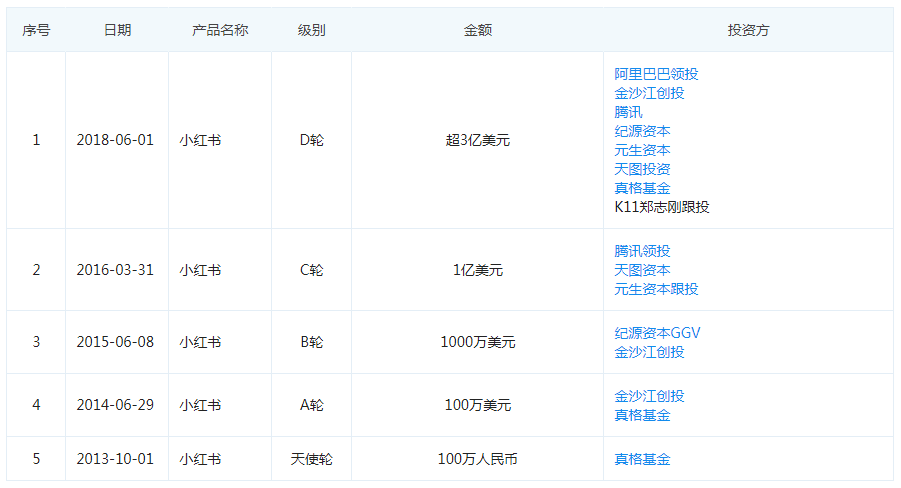This screenshot has height=488, width=901.
Task: Open 金沙江创投 link in the D轮 row
Action: 649,93
